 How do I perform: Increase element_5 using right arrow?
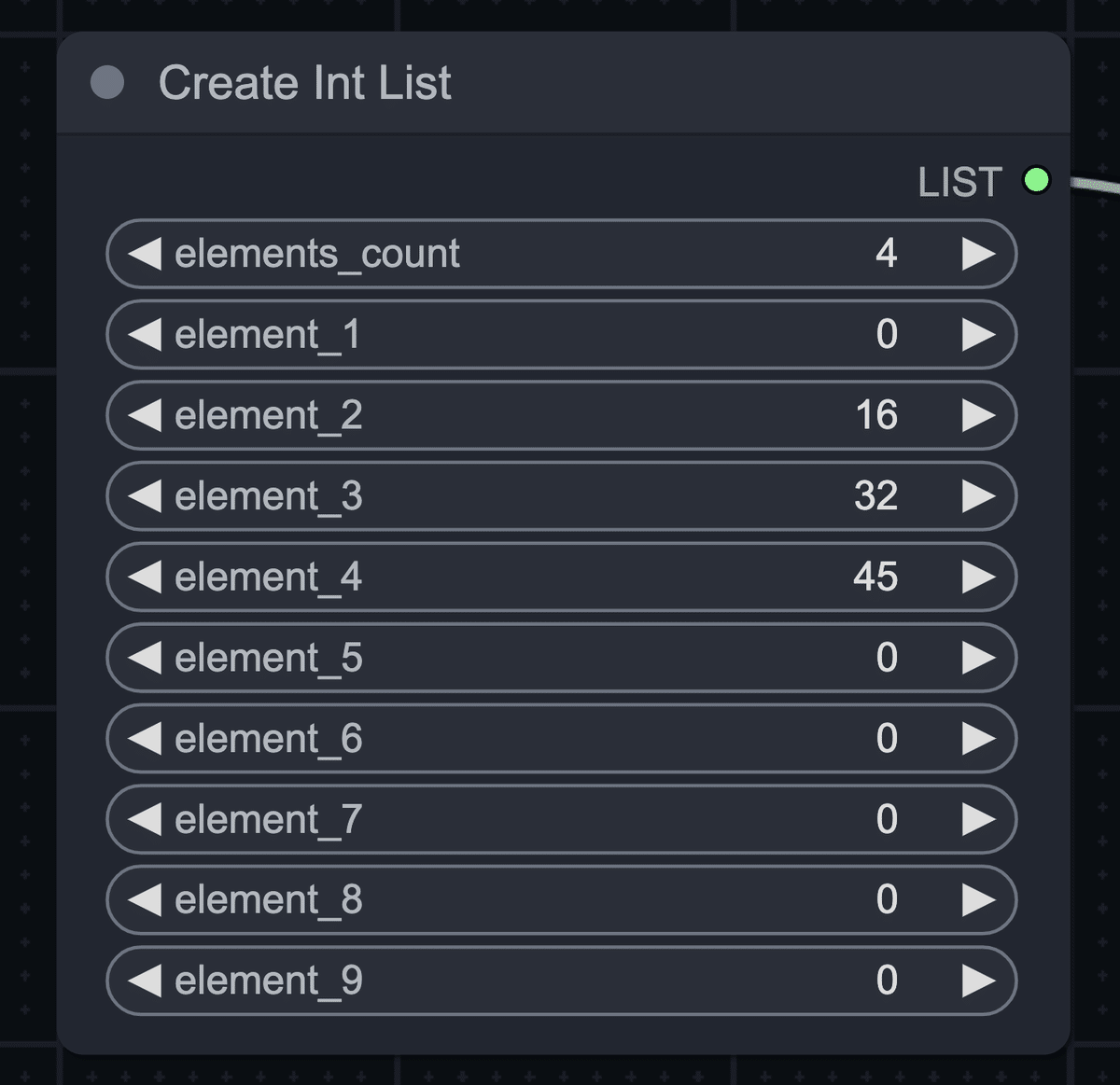(978, 658)
